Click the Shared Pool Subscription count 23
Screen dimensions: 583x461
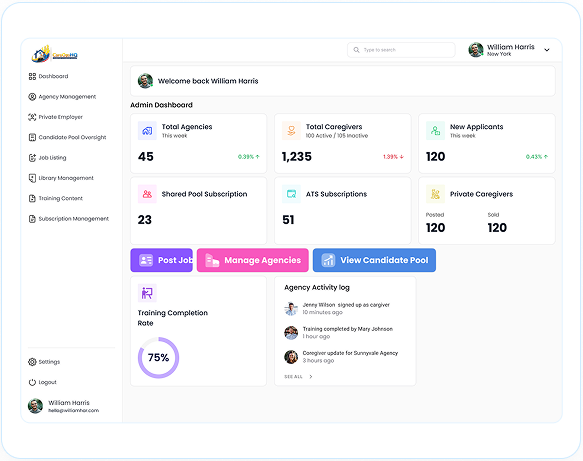click(145, 220)
